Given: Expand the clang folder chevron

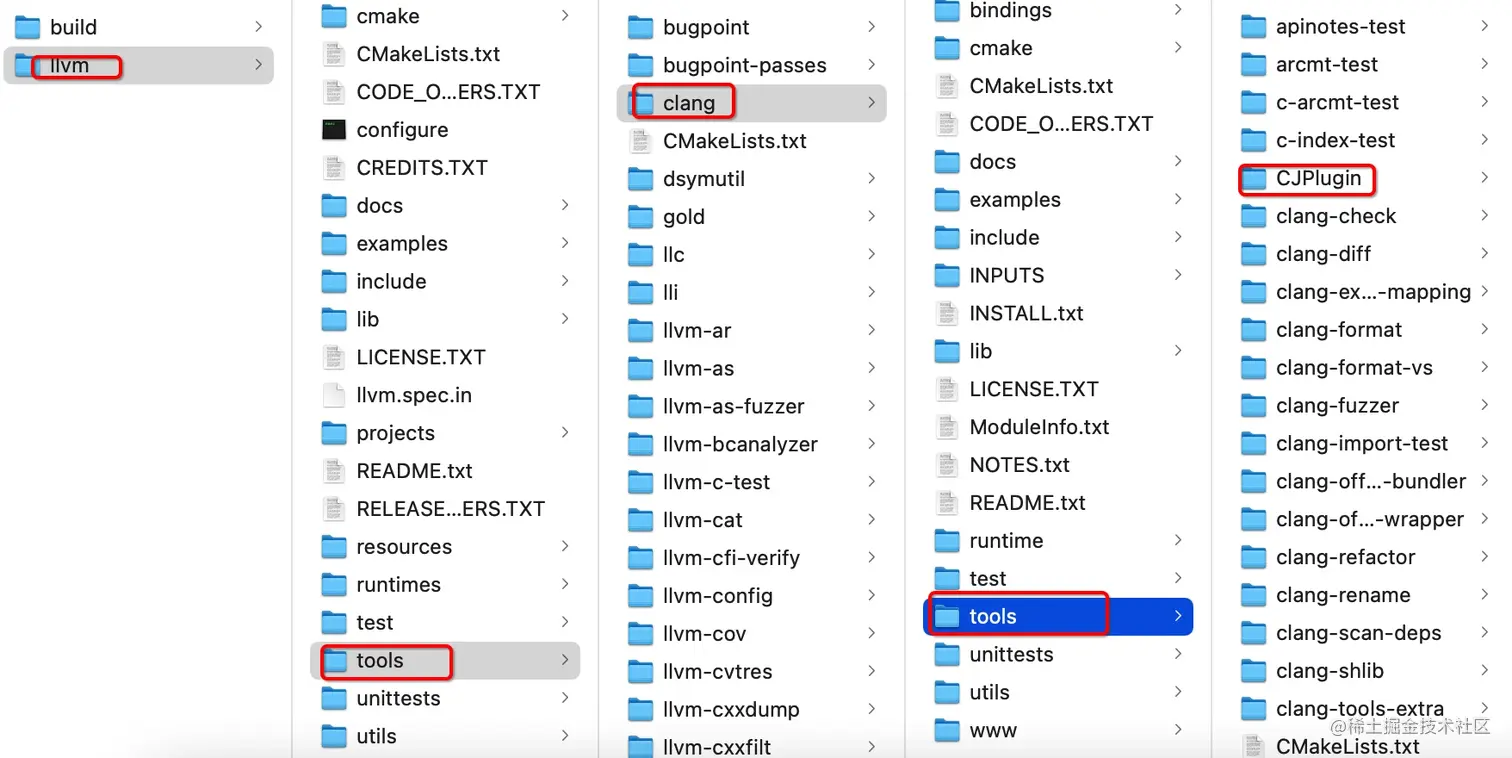Looking at the screenshot, I should tap(872, 102).
